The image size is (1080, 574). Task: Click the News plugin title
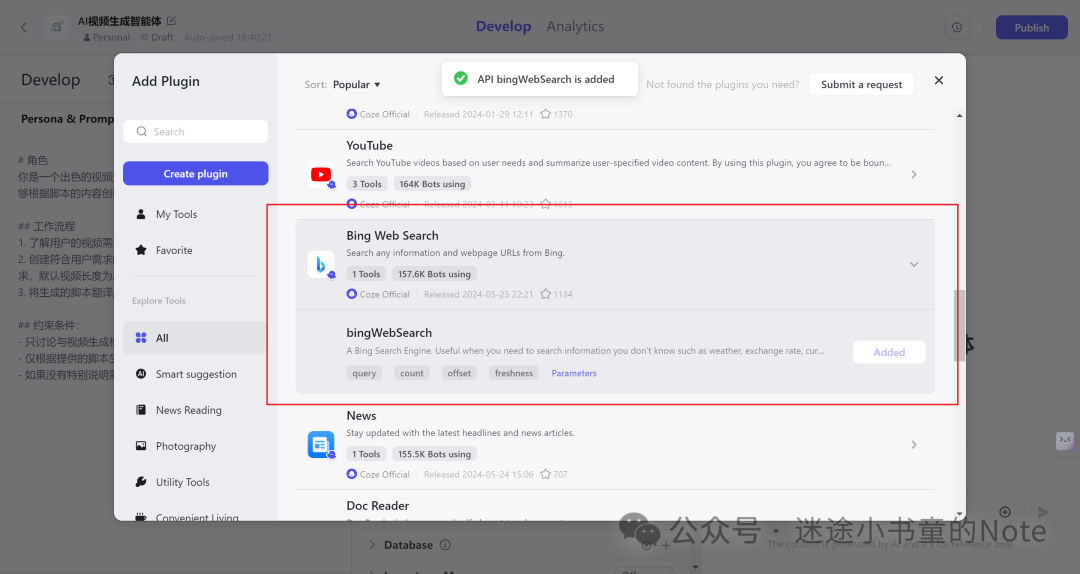click(361, 416)
